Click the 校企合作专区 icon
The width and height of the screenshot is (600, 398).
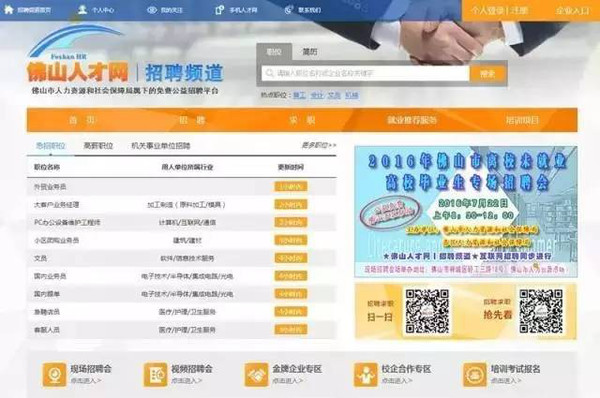[x=365, y=375]
